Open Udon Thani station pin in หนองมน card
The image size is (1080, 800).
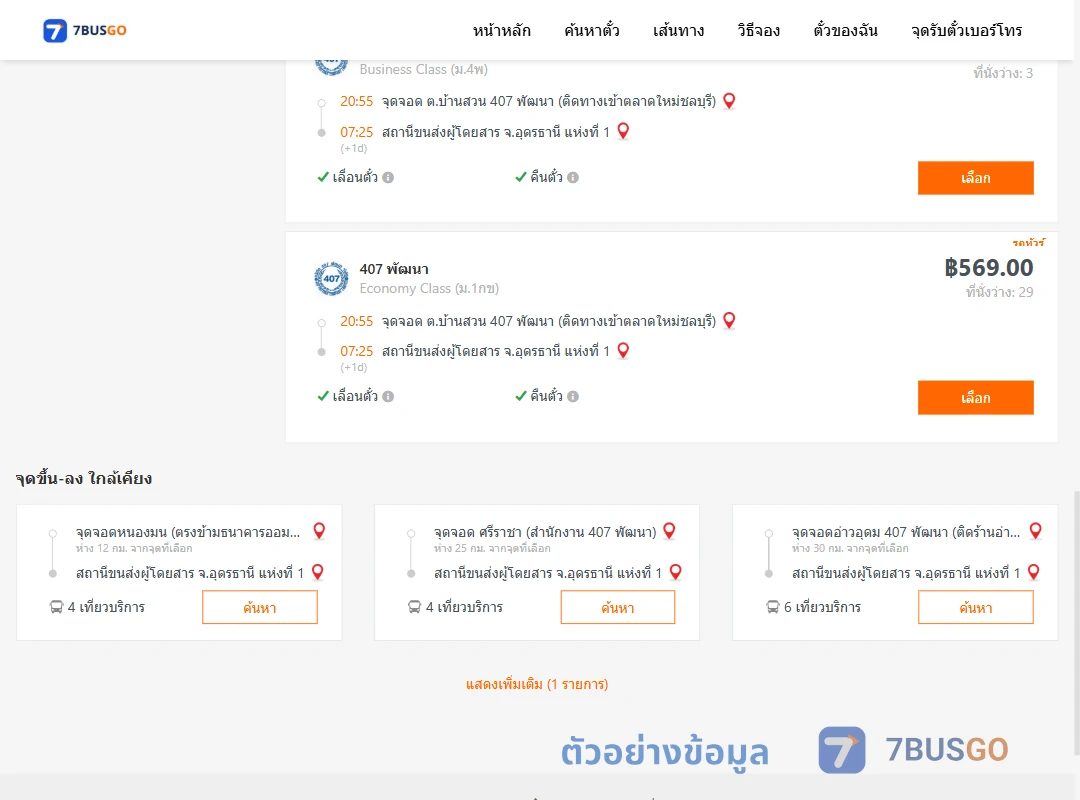318,573
